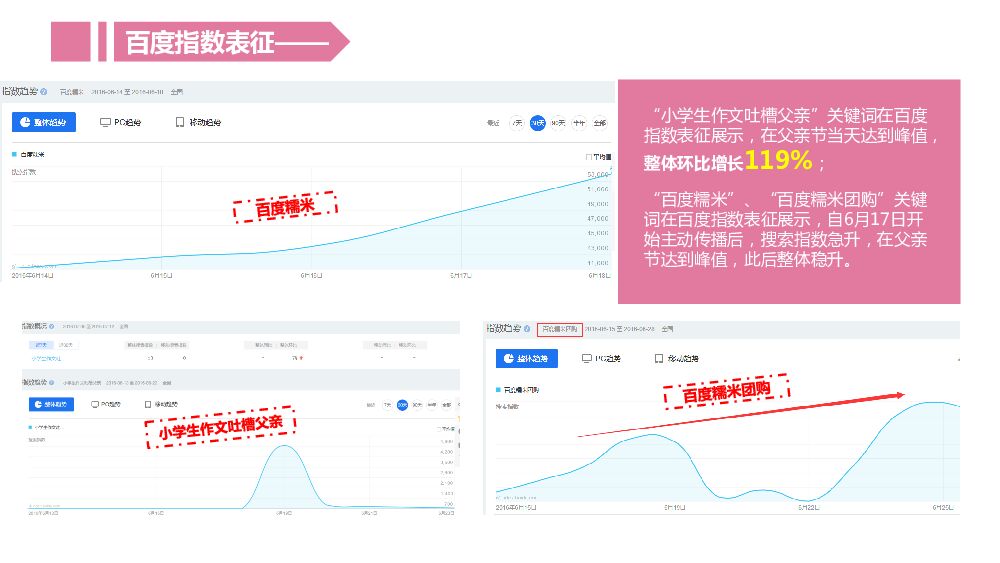The image size is (1000, 563).
Task: Open the 全国 region selector in the 百度糯米团购 panel
Action: click(667, 329)
